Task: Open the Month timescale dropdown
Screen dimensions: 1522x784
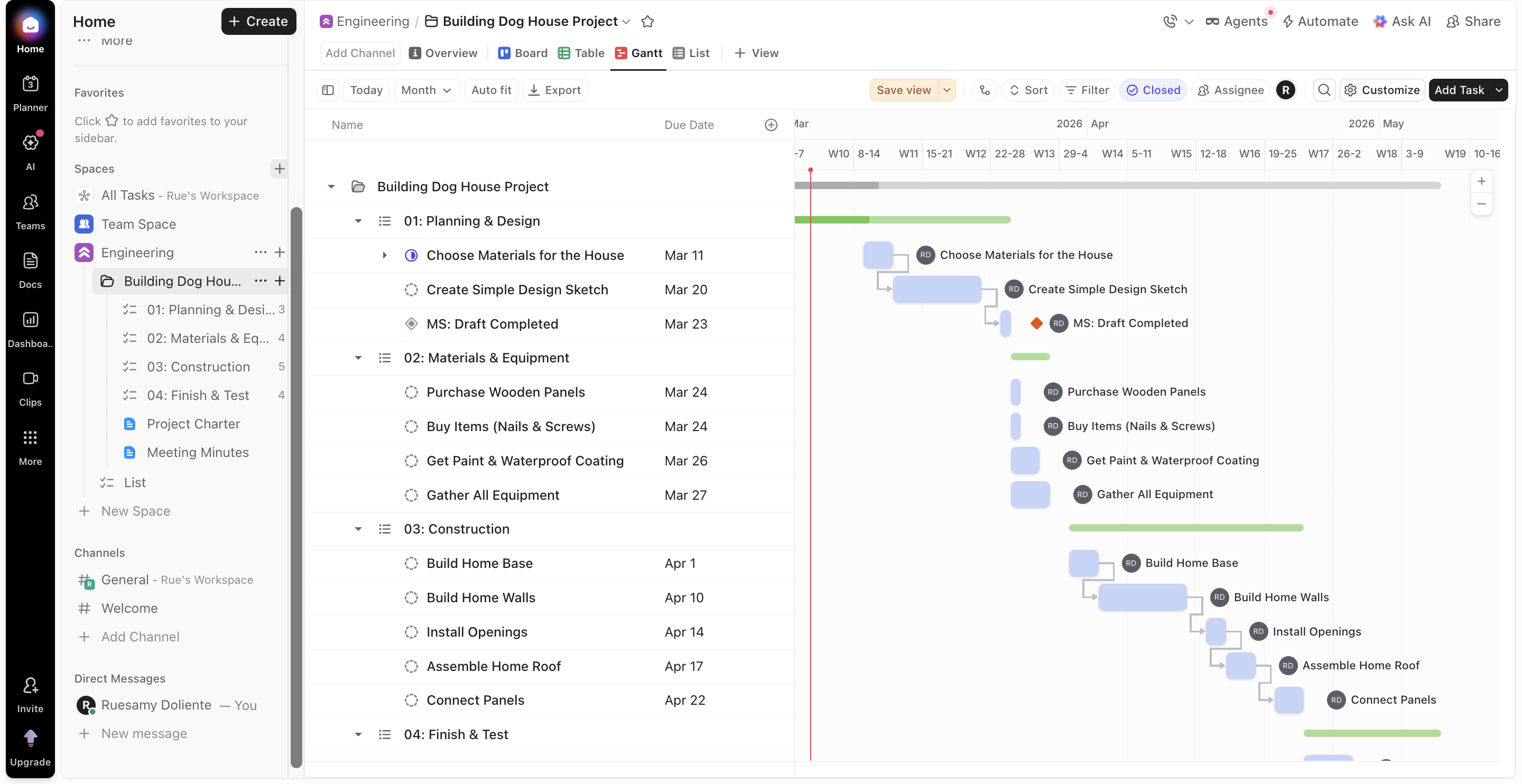Action: (x=426, y=90)
